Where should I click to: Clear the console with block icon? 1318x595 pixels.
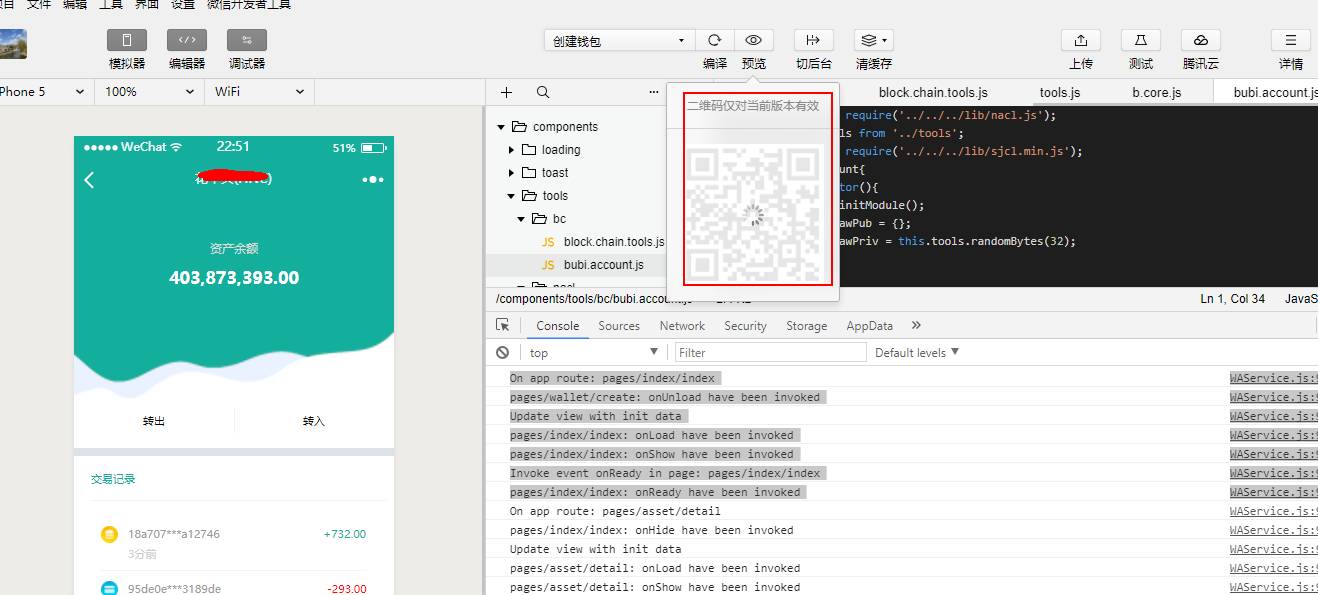(503, 353)
